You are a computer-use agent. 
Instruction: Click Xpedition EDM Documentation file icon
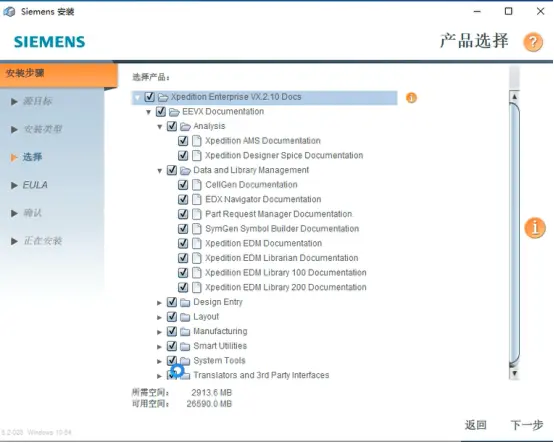(x=196, y=243)
